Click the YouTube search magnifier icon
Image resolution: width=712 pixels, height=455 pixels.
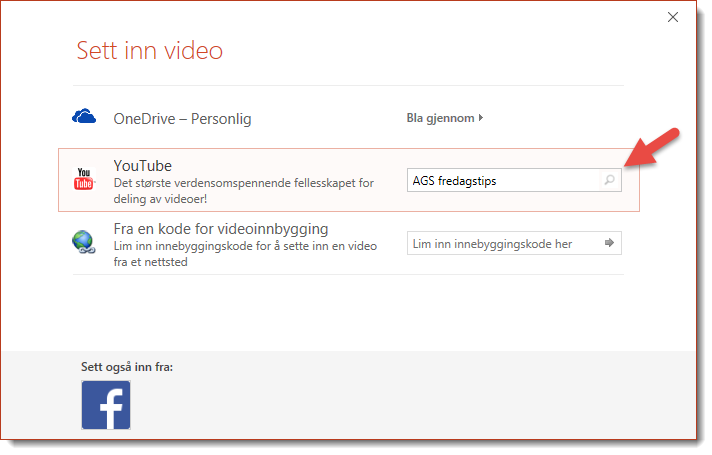[609, 181]
